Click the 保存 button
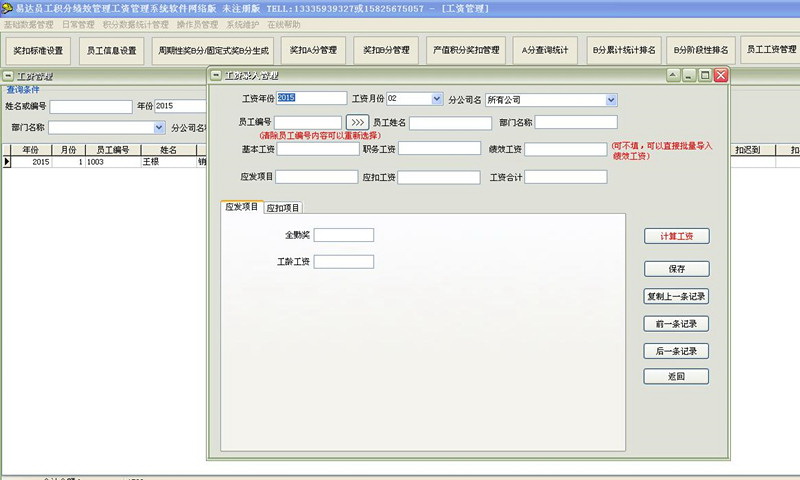Viewport: 800px width, 480px height. [x=677, y=269]
